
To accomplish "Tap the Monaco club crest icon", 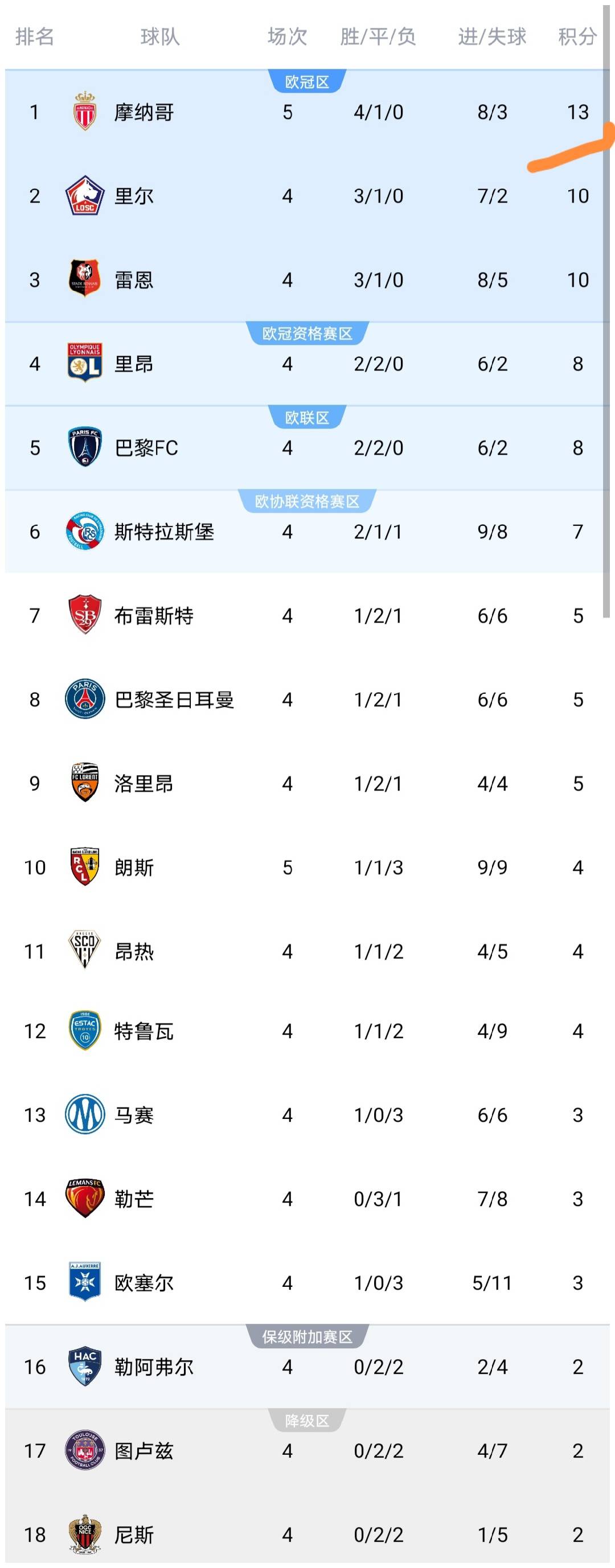I will click(85, 112).
